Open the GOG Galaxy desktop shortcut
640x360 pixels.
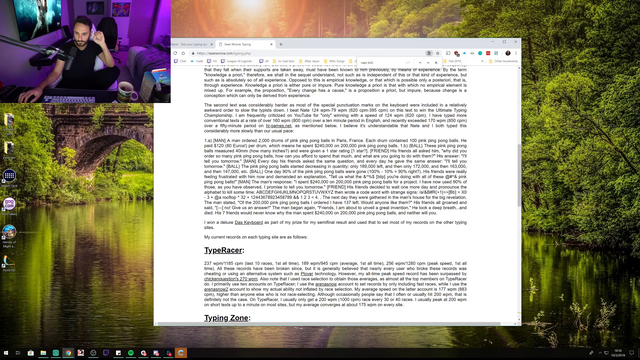9,206
